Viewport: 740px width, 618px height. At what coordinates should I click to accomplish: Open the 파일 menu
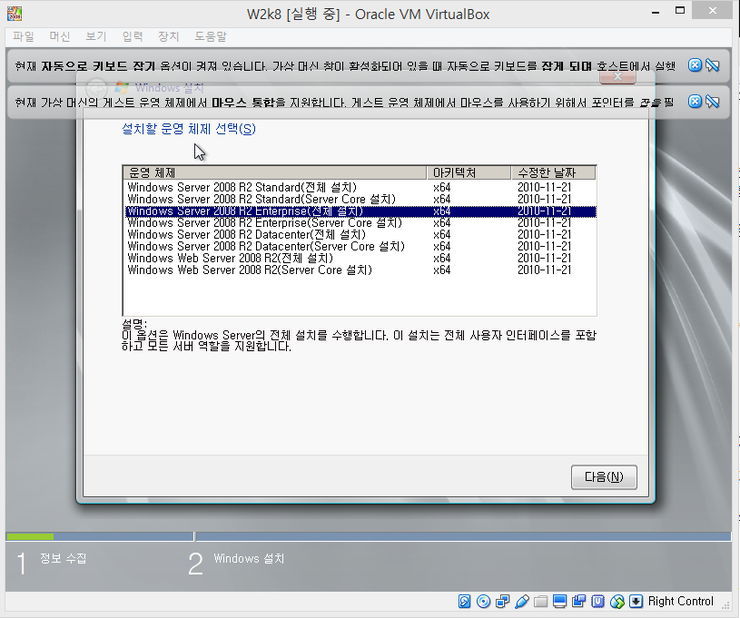click(x=23, y=36)
